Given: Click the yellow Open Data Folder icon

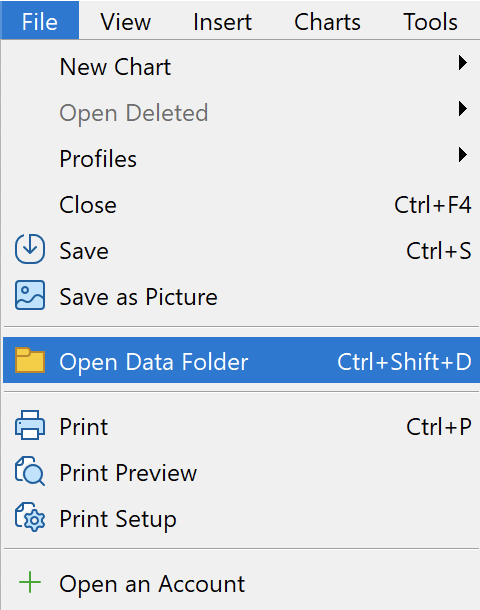Looking at the screenshot, I should point(30,360).
